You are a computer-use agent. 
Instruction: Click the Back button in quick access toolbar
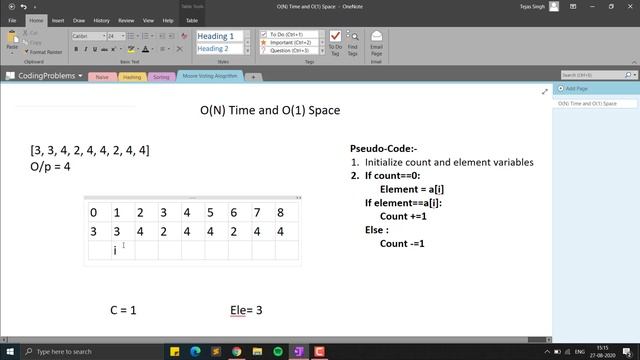tap(11, 7)
